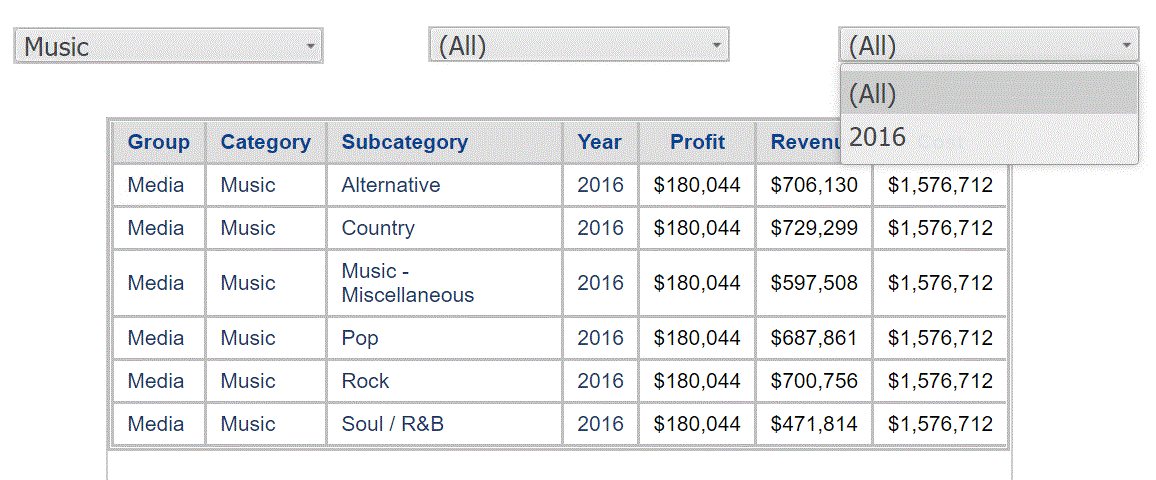Click the $471,814 revenue value
Viewport: 1156px width, 480px height.
coord(814,424)
